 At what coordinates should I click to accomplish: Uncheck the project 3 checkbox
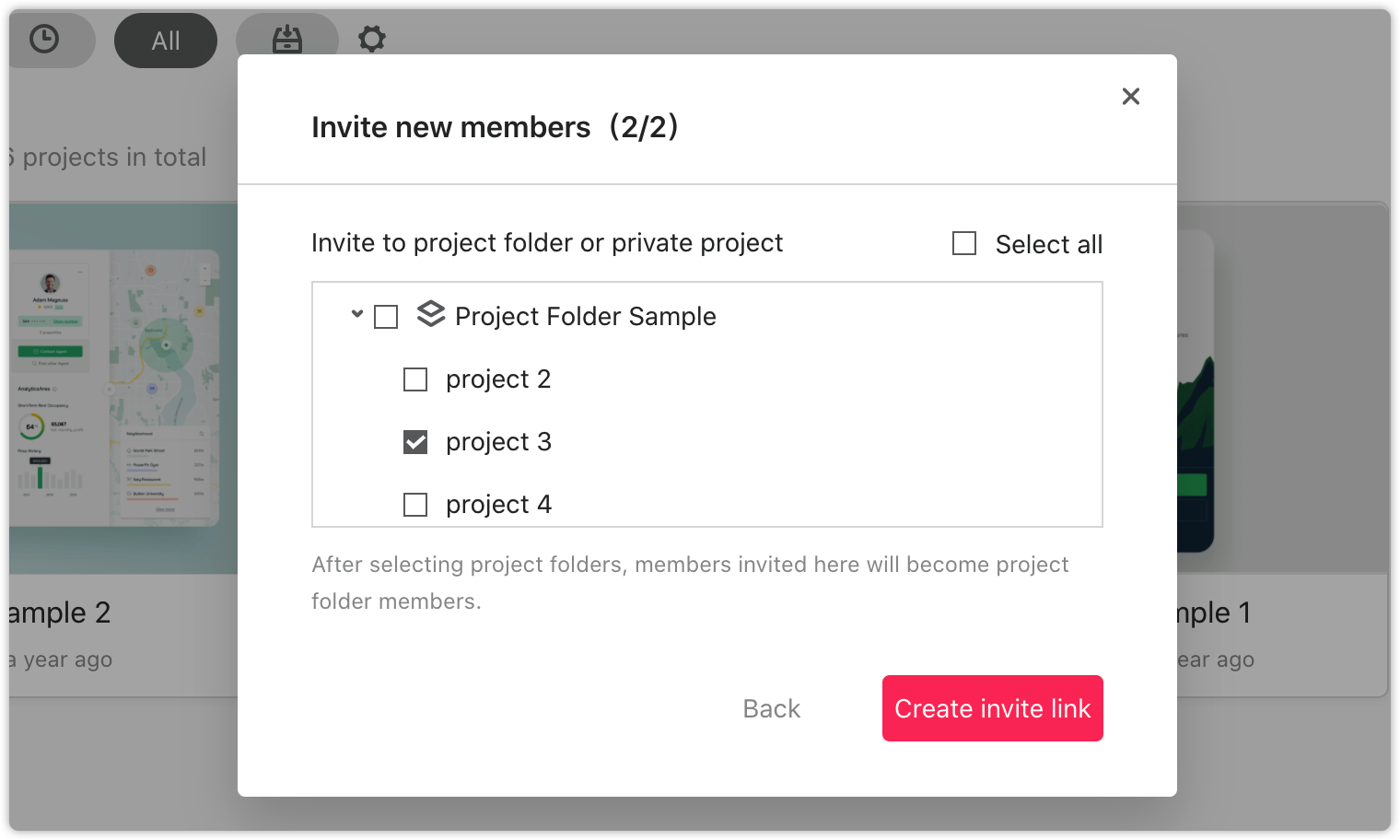(415, 442)
